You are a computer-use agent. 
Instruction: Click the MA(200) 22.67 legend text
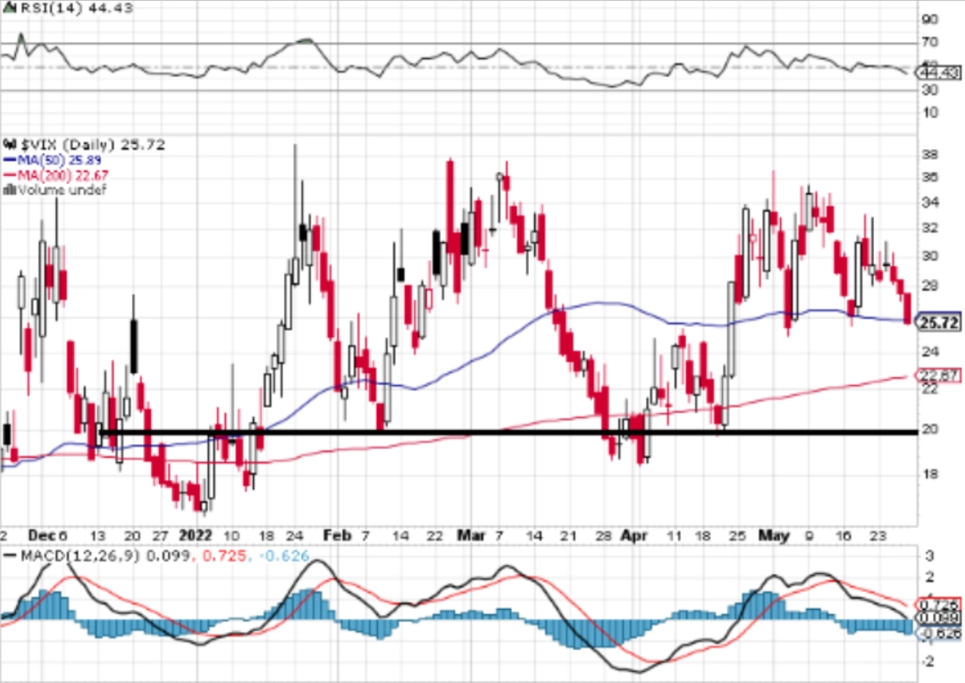[x=63, y=175]
